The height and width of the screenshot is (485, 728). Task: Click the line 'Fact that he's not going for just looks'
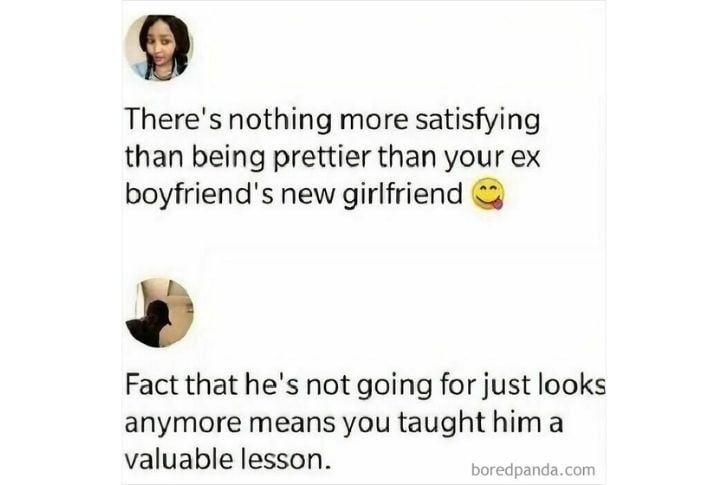pyautogui.click(x=365, y=386)
